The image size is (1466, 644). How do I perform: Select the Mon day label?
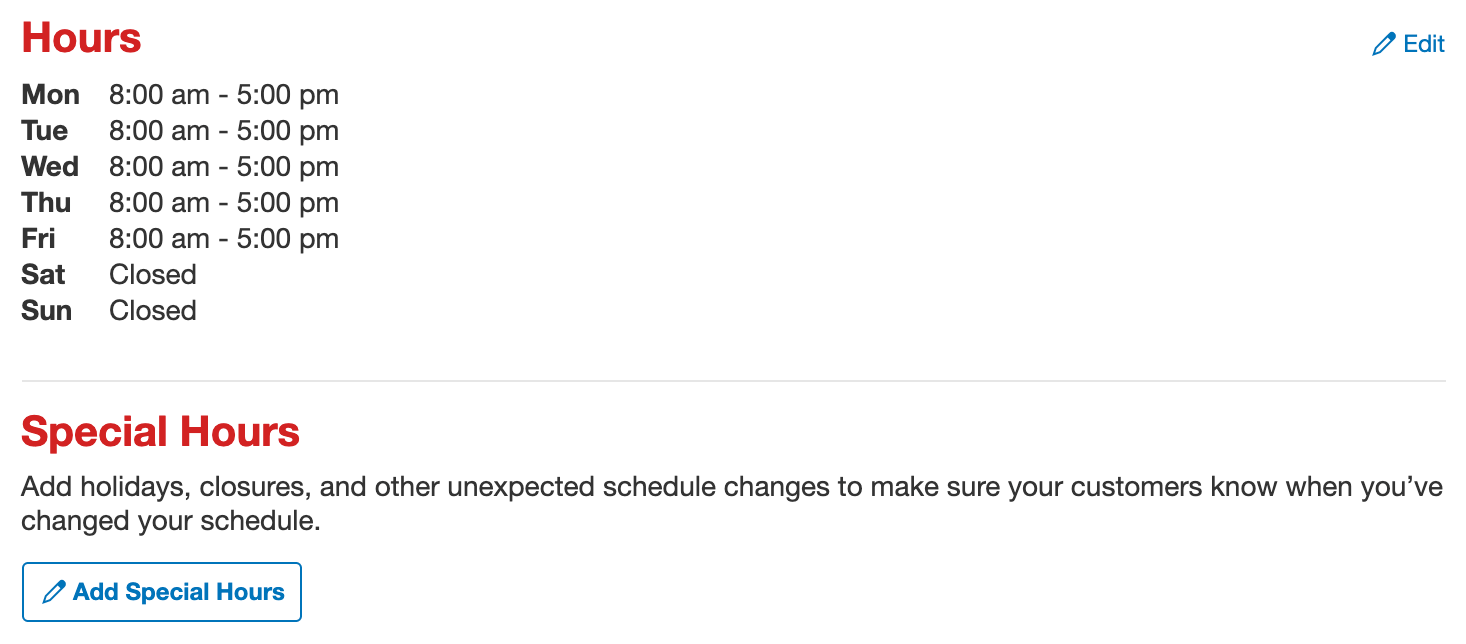(x=50, y=95)
